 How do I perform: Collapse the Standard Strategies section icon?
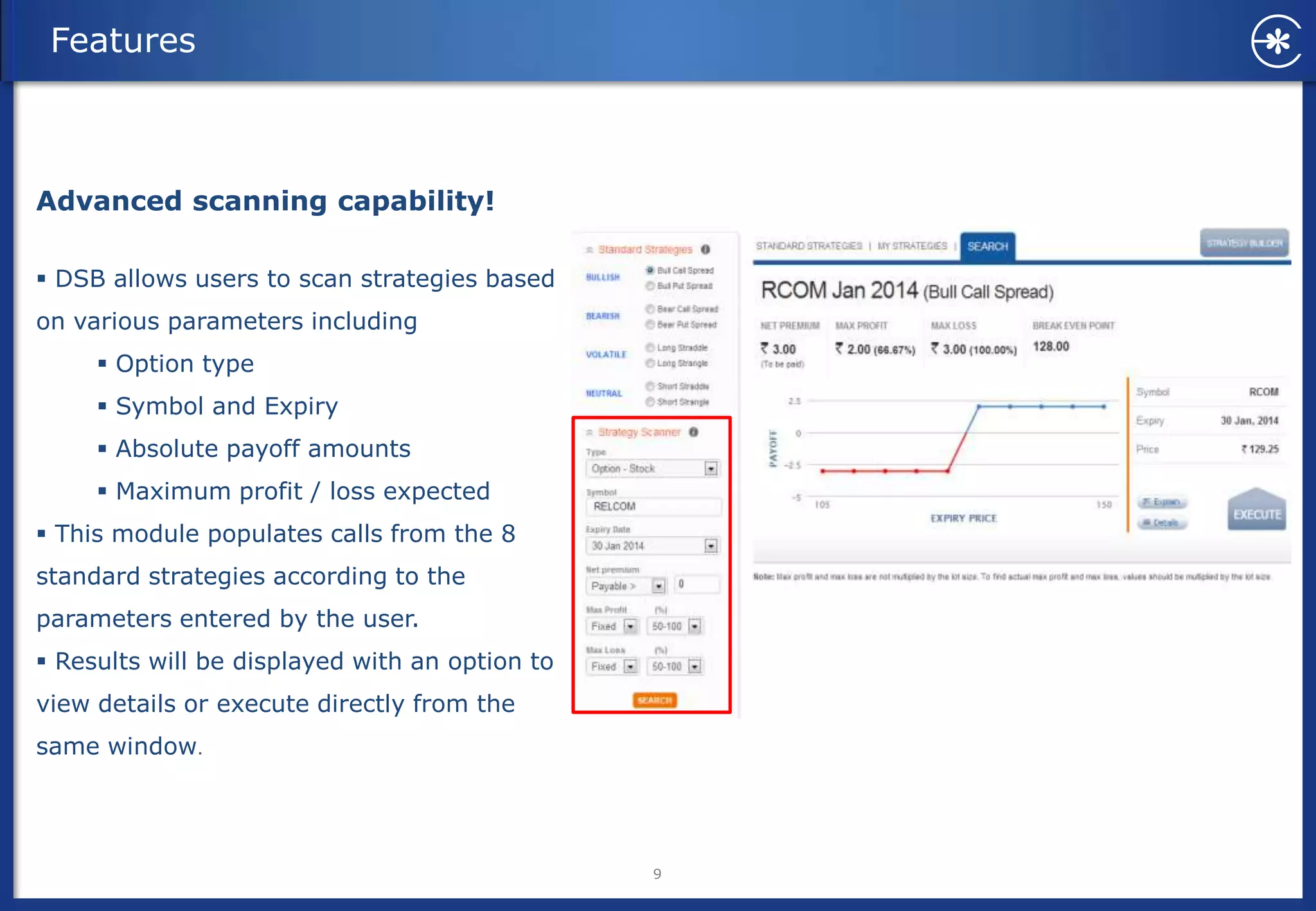[589, 250]
